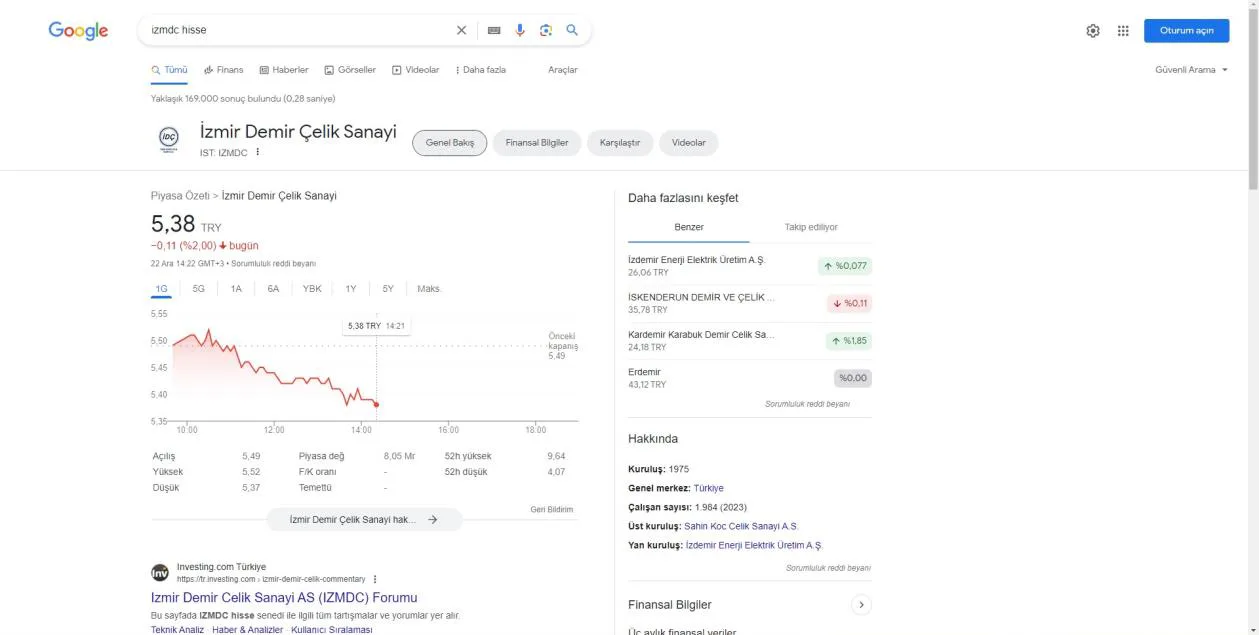Select the Tümü search tab
This screenshot has height=635, width=1259.
(169, 70)
